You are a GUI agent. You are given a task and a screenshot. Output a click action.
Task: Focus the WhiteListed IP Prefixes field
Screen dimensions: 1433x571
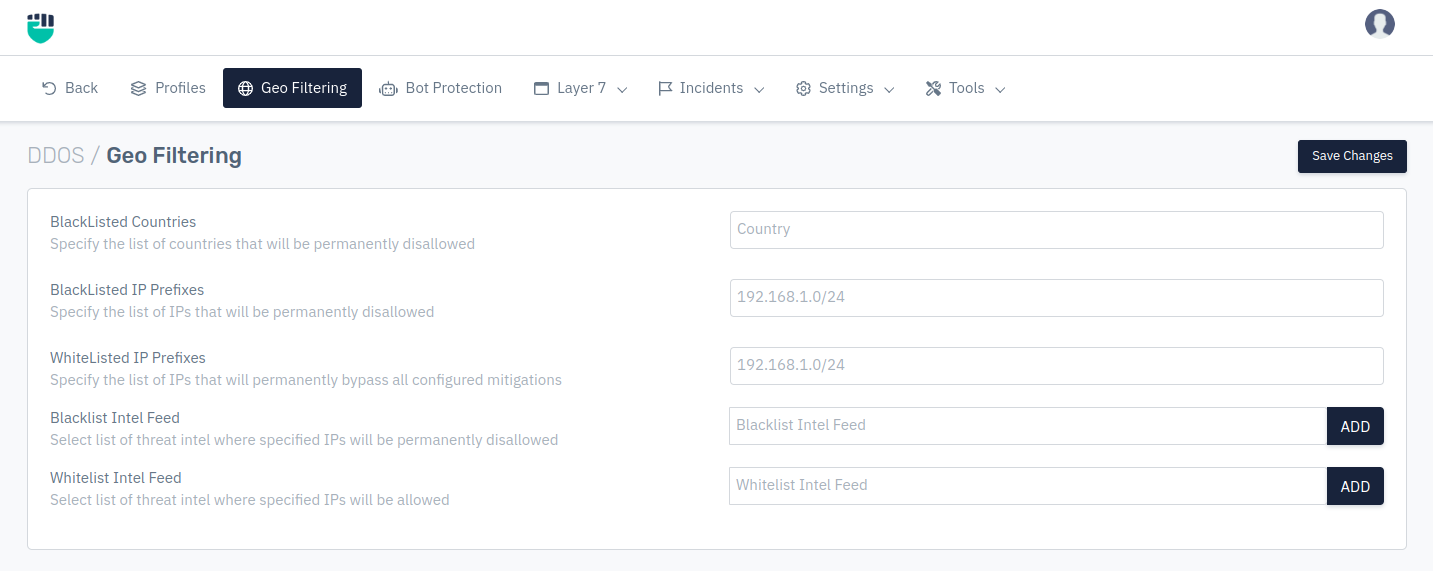[x=1057, y=366]
